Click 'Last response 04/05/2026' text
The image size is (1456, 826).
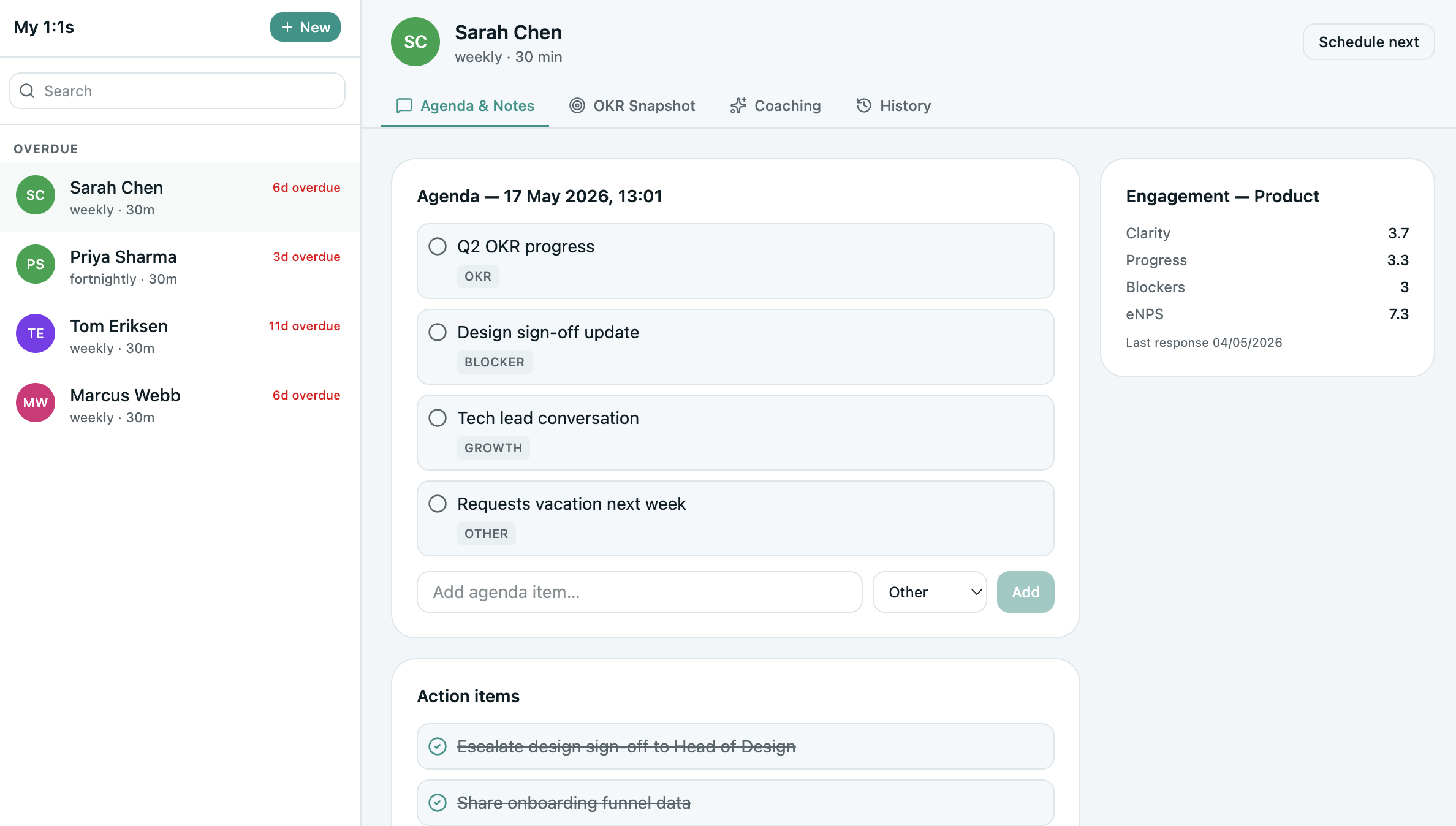(1204, 343)
